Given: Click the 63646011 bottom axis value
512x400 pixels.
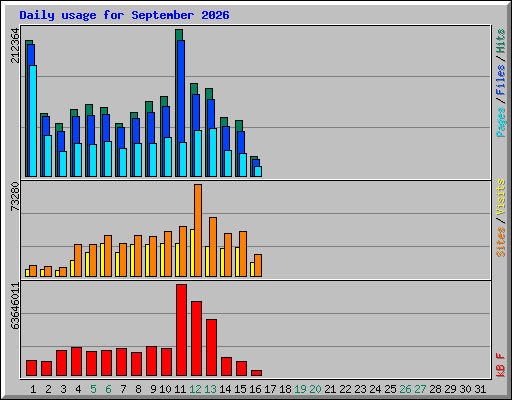Looking at the screenshot, I should [15, 306].
